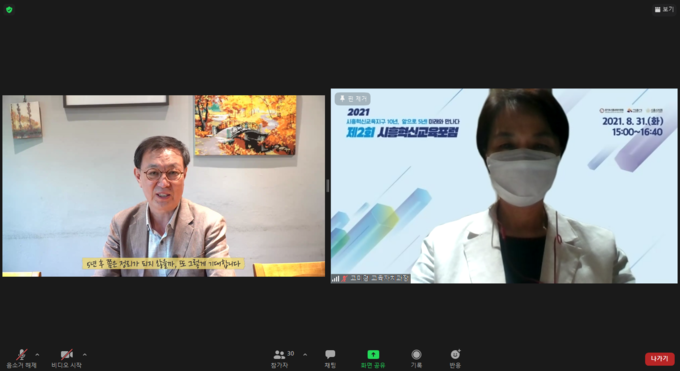This screenshot has width=680, height=371.
Task: Remove the pin with 핀 제거
Action: [x=353, y=99]
